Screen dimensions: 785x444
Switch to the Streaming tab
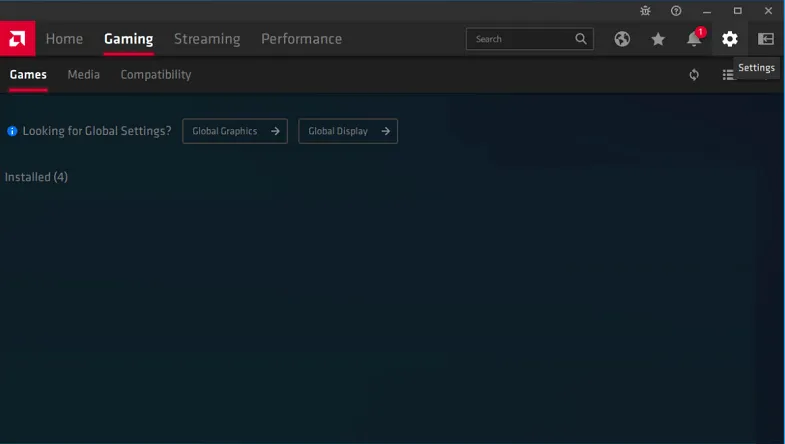click(207, 39)
